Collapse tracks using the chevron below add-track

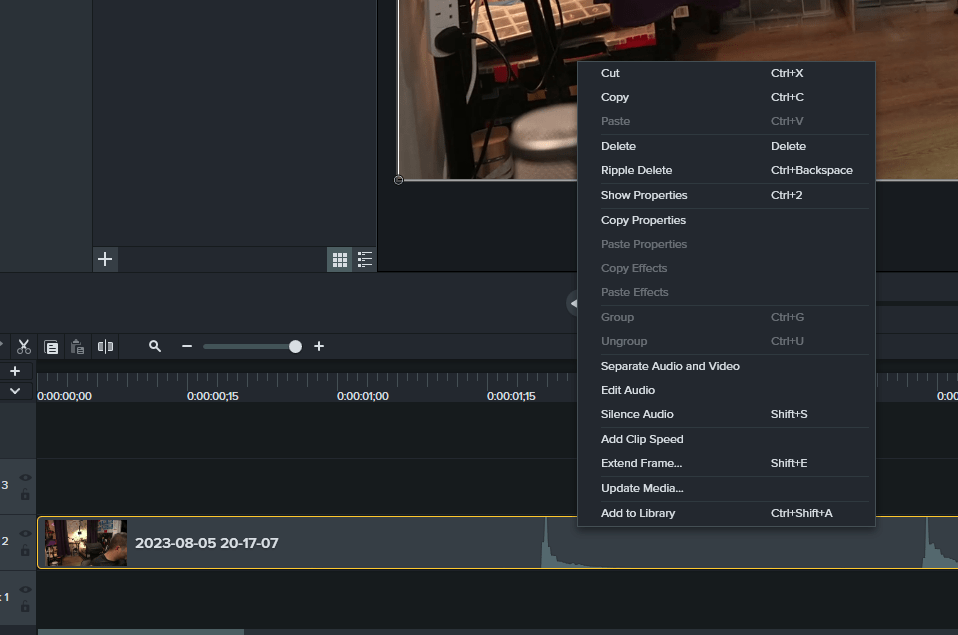[15, 391]
